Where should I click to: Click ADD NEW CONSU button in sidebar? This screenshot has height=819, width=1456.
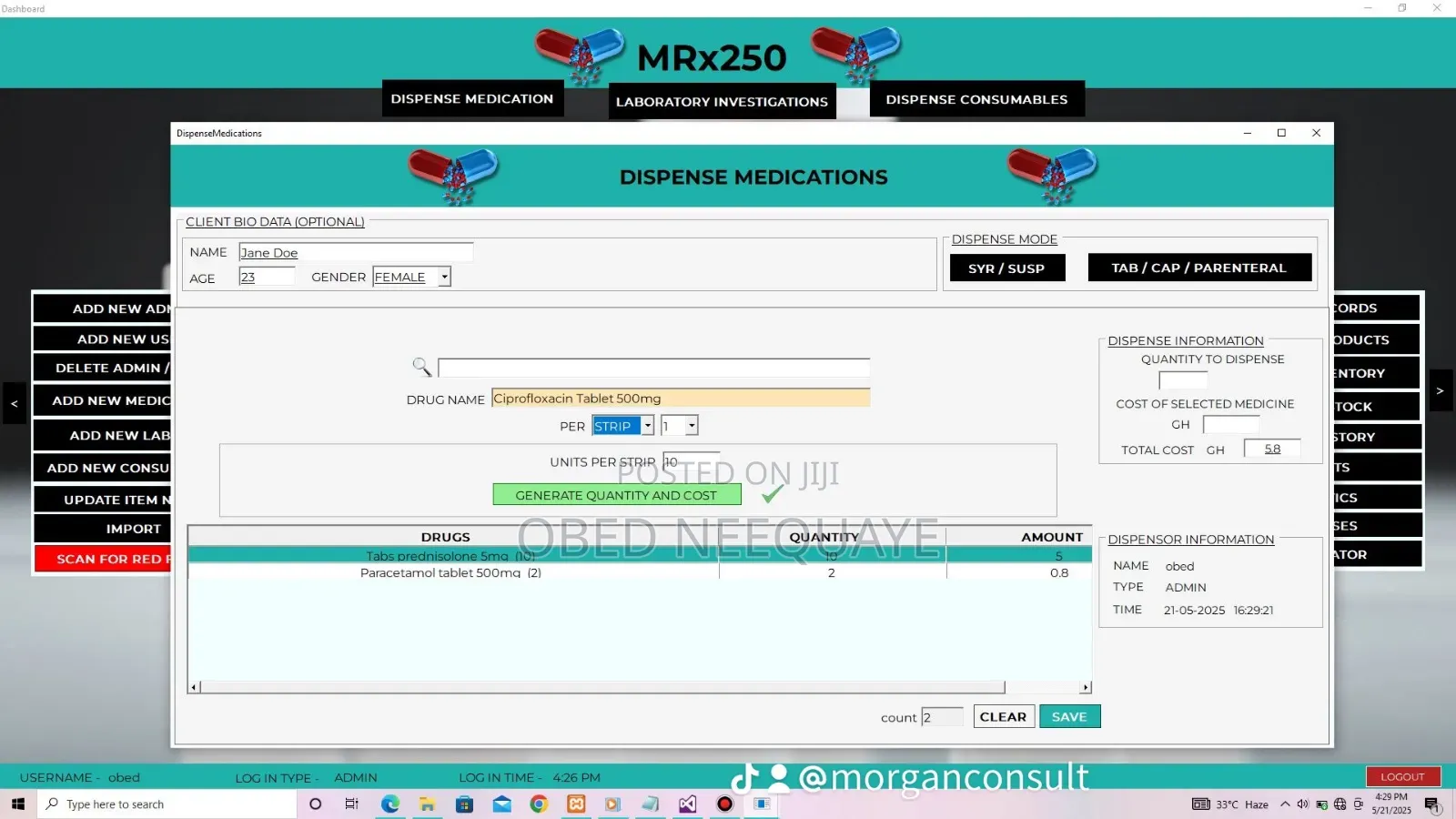point(103,468)
